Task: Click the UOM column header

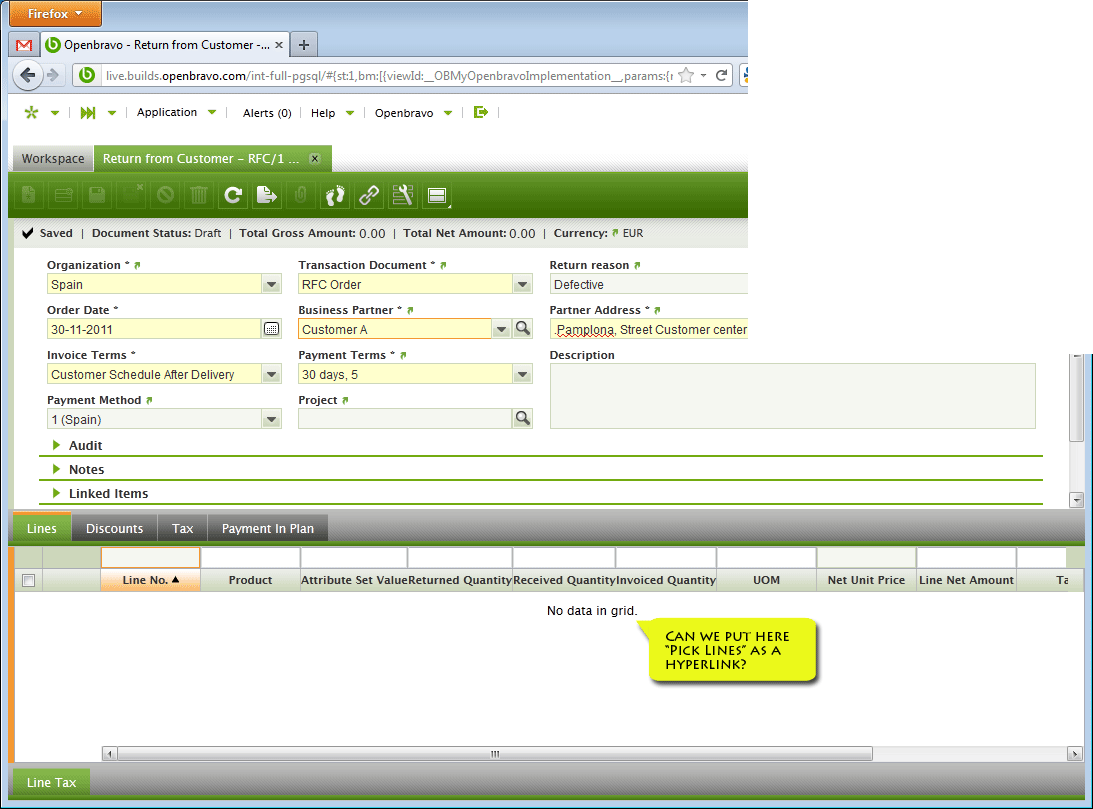Action: coord(766,580)
